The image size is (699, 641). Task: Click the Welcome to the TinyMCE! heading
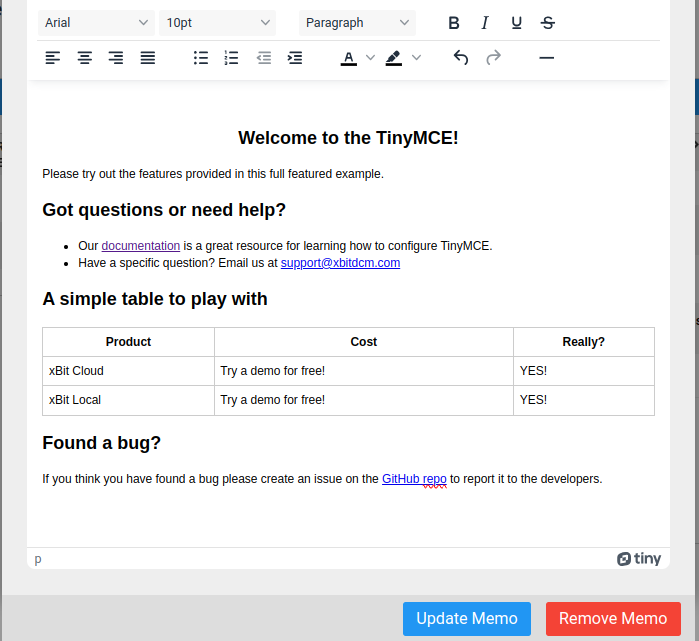pos(348,138)
